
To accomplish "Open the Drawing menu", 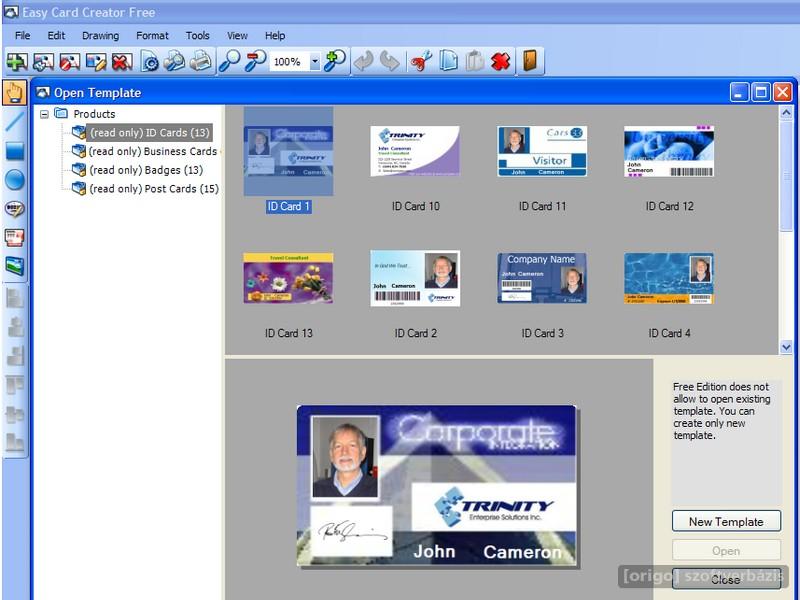I will pos(101,36).
